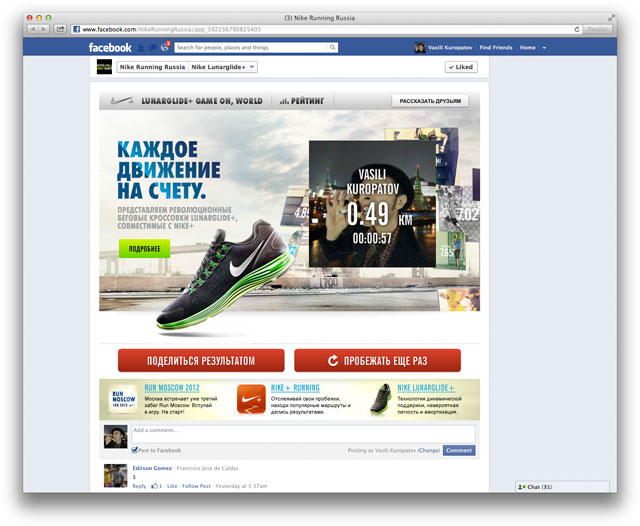Screen dimensions: 640x526
Task: Click the commenter avatar beside comment box
Action: point(116,436)
